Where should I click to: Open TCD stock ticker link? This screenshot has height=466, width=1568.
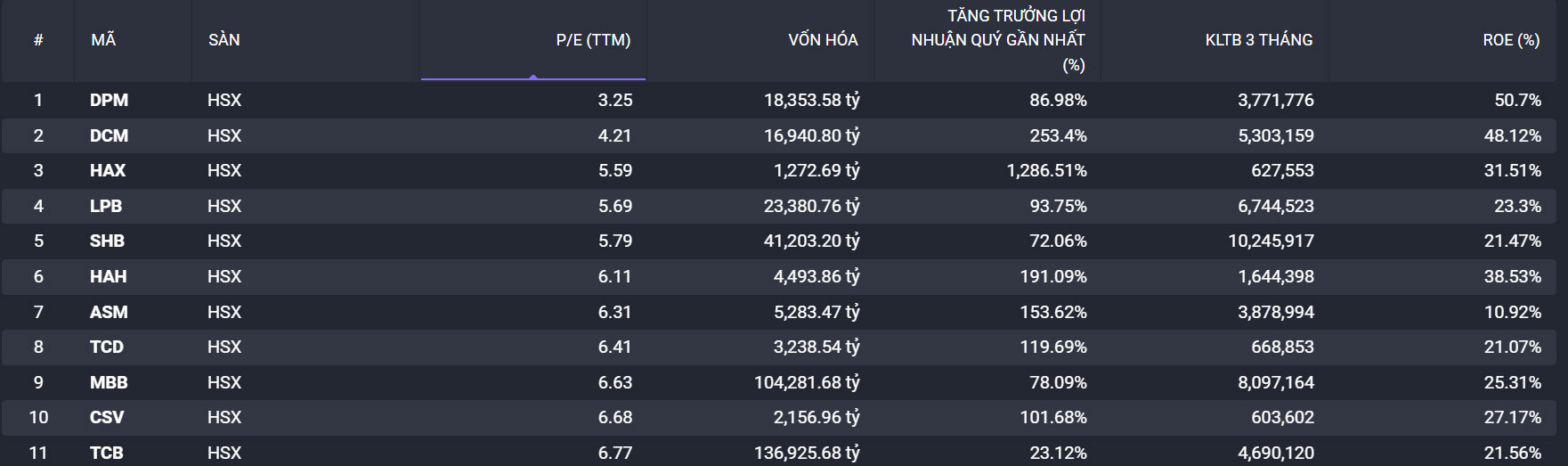coord(107,347)
